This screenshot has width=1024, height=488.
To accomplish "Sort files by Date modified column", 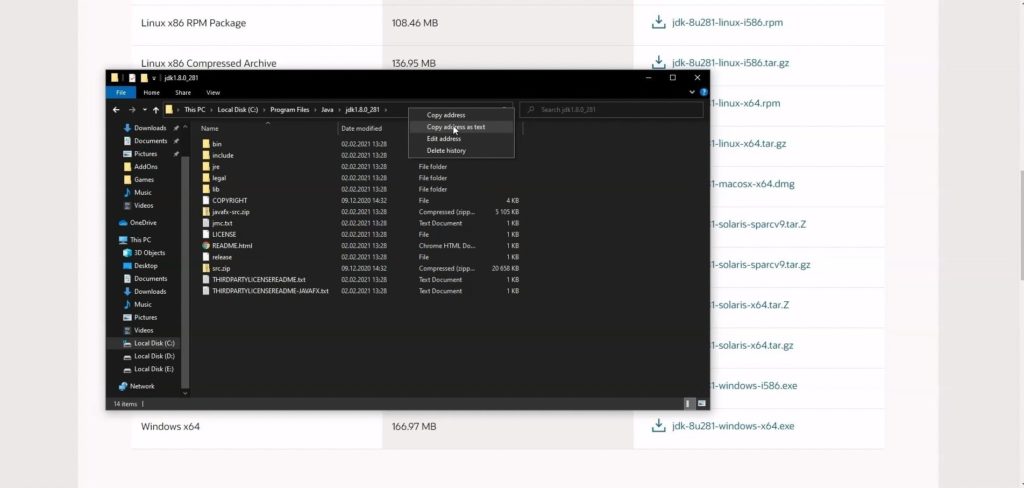I will tap(361, 129).
